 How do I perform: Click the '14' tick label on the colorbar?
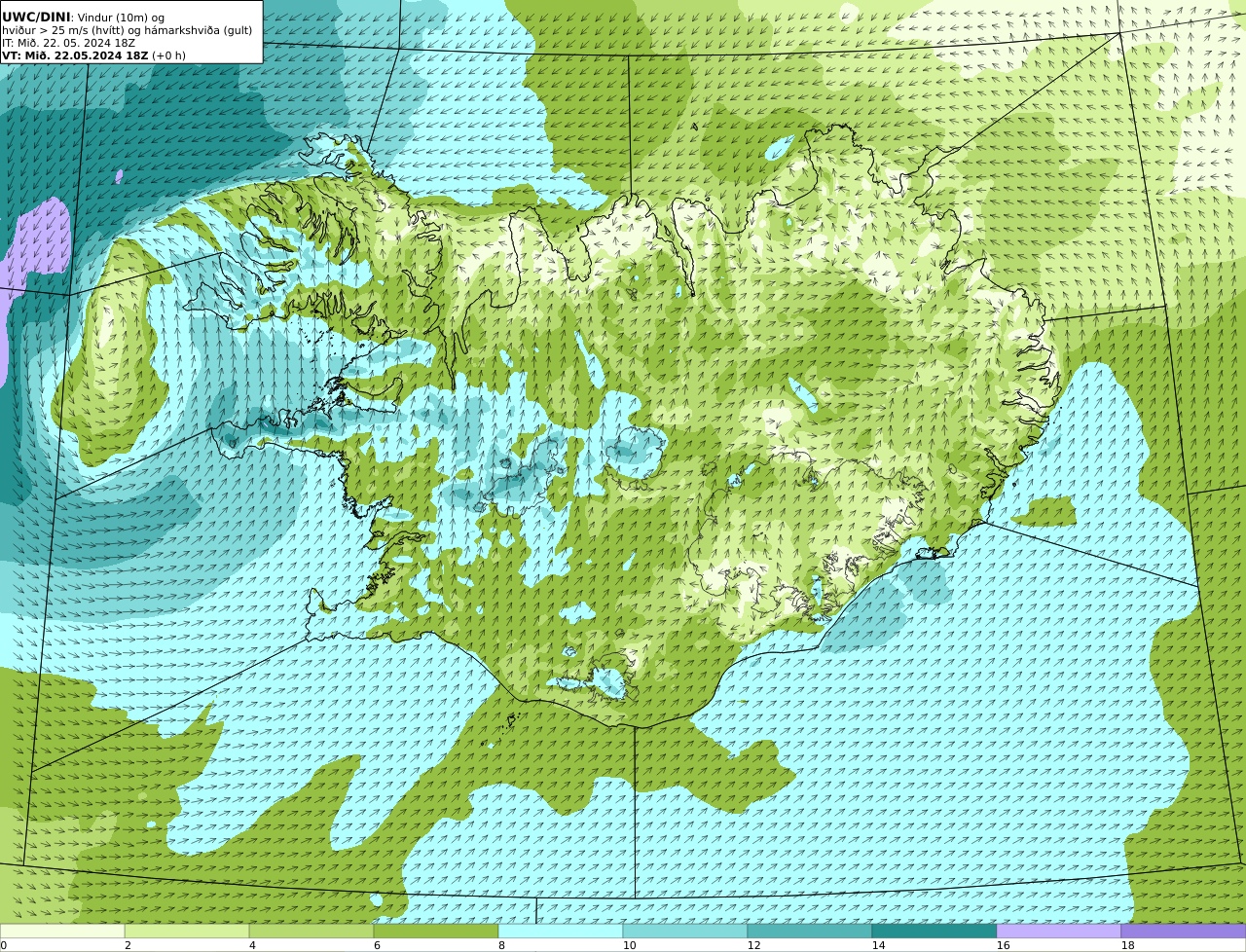tap(878, 945)
